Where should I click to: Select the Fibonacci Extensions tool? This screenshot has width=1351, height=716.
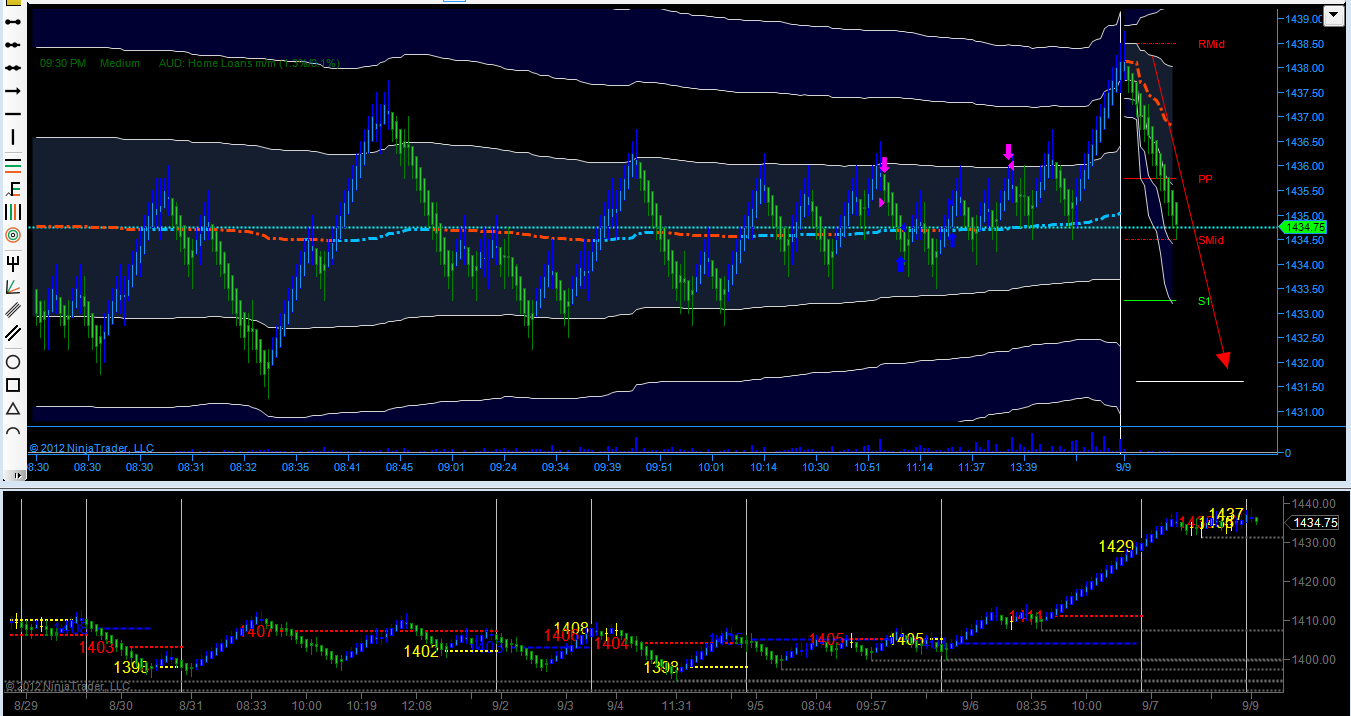tap(13, 187)
